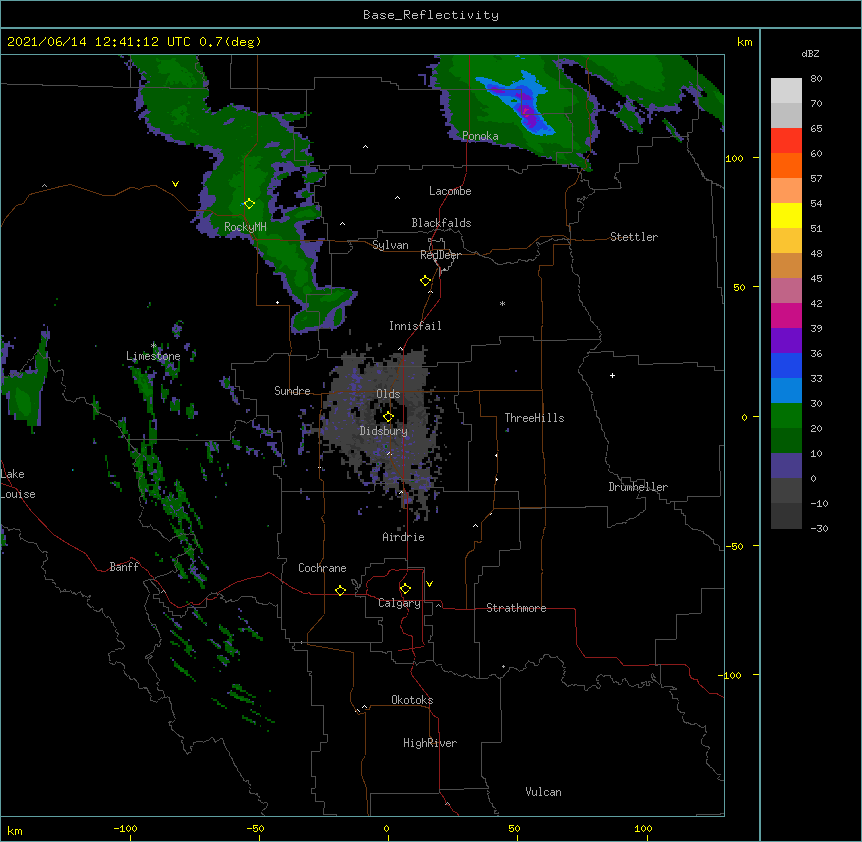Click the Okotoks town label
This screenshot has width=862, height=842.
(412, 700)
